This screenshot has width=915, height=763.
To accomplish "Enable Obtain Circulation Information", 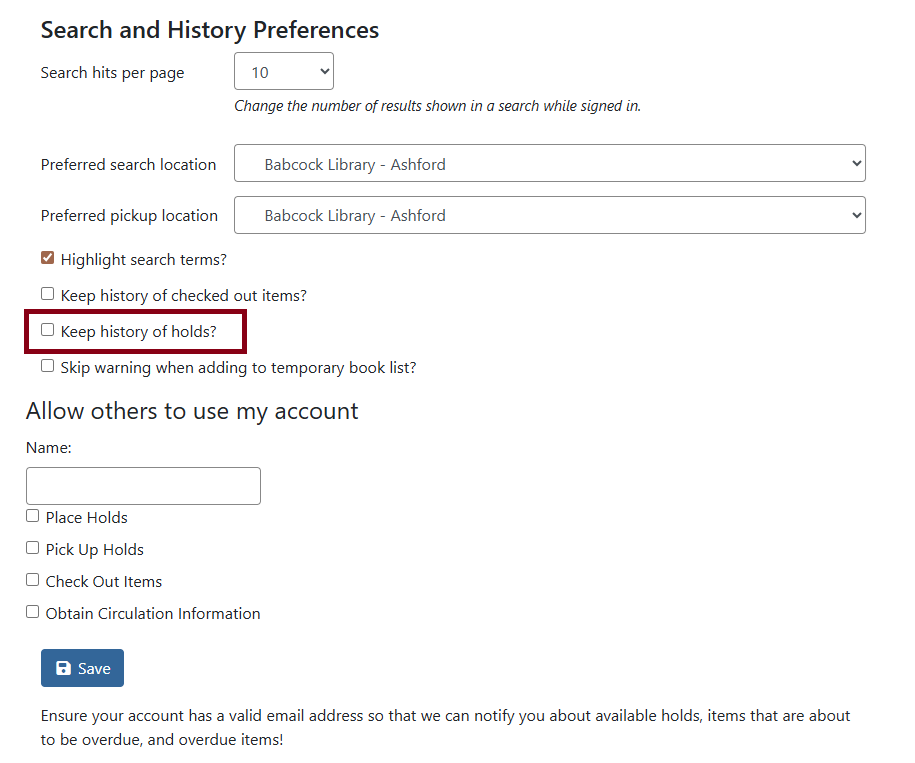I will pyautogui.click(x=32, y=611).
